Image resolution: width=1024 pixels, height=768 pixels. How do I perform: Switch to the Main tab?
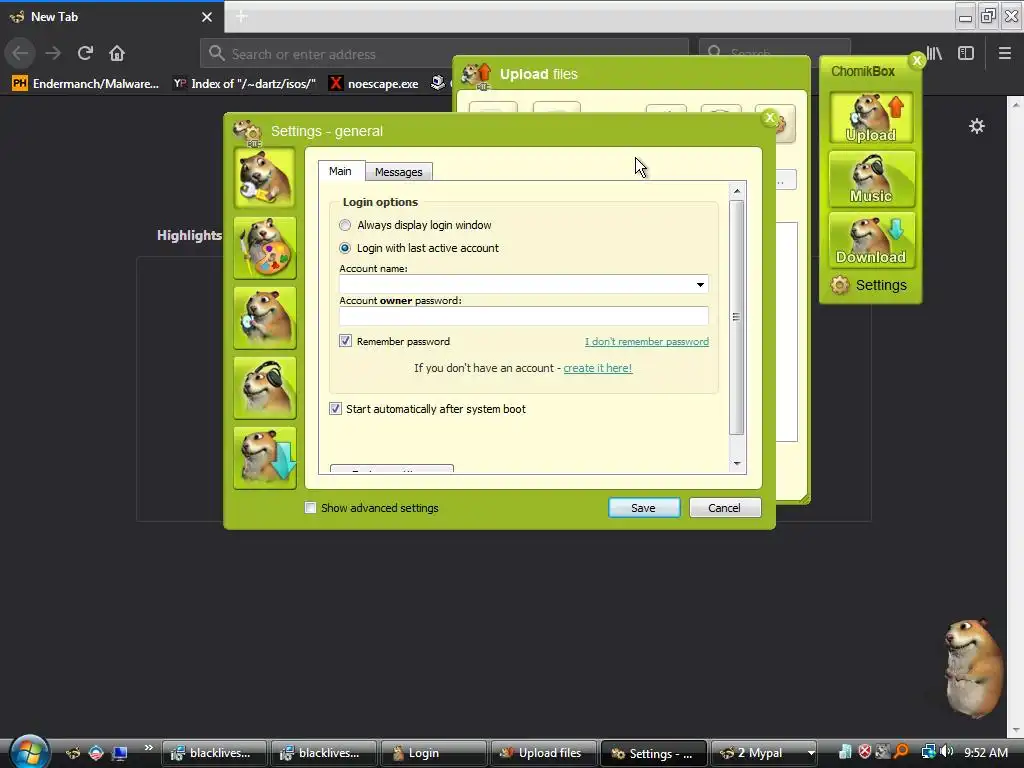(x=340, y=170)
